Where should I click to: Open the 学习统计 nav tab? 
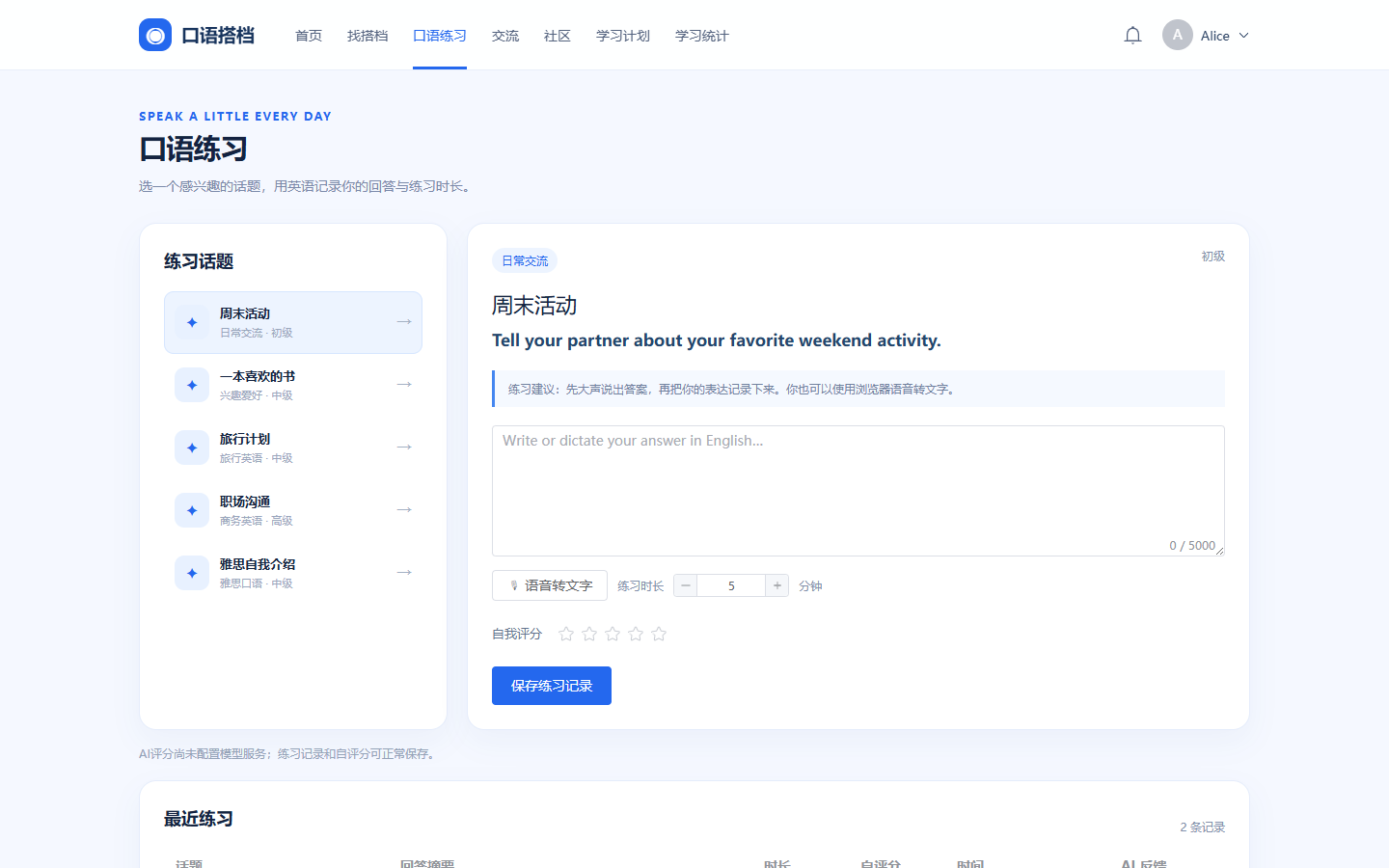702,36
